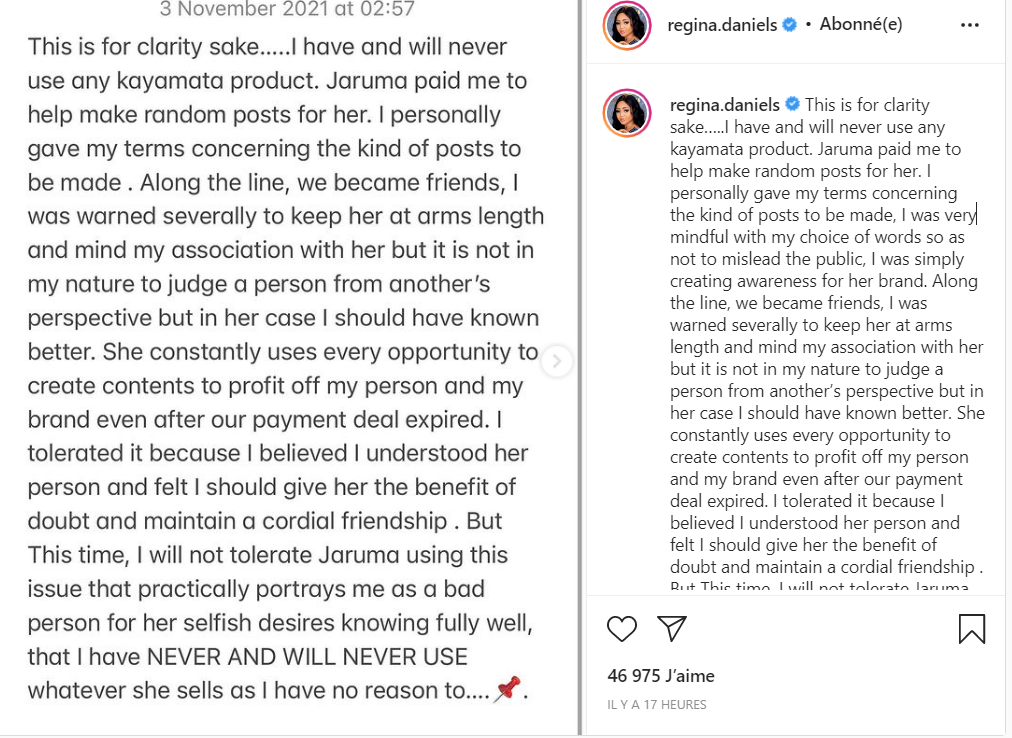Click the avatar beside the caption
Image resolution: width=1012 pixels, height=738 pixels.
click(x=627, y=111)
